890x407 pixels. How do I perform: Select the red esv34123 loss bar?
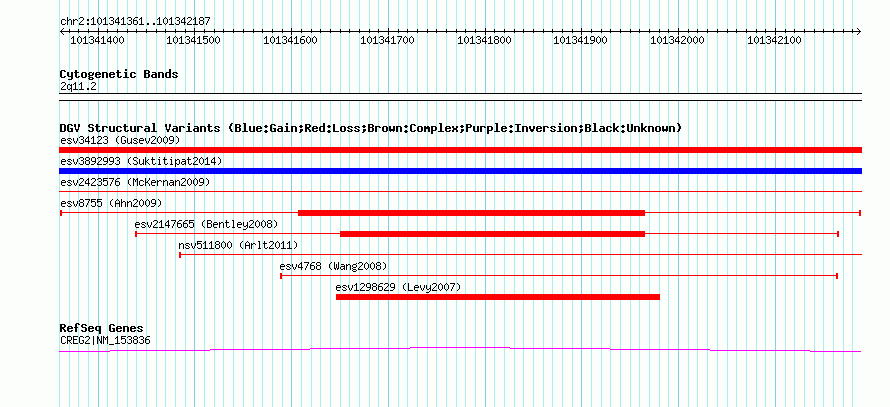[460, 150]
